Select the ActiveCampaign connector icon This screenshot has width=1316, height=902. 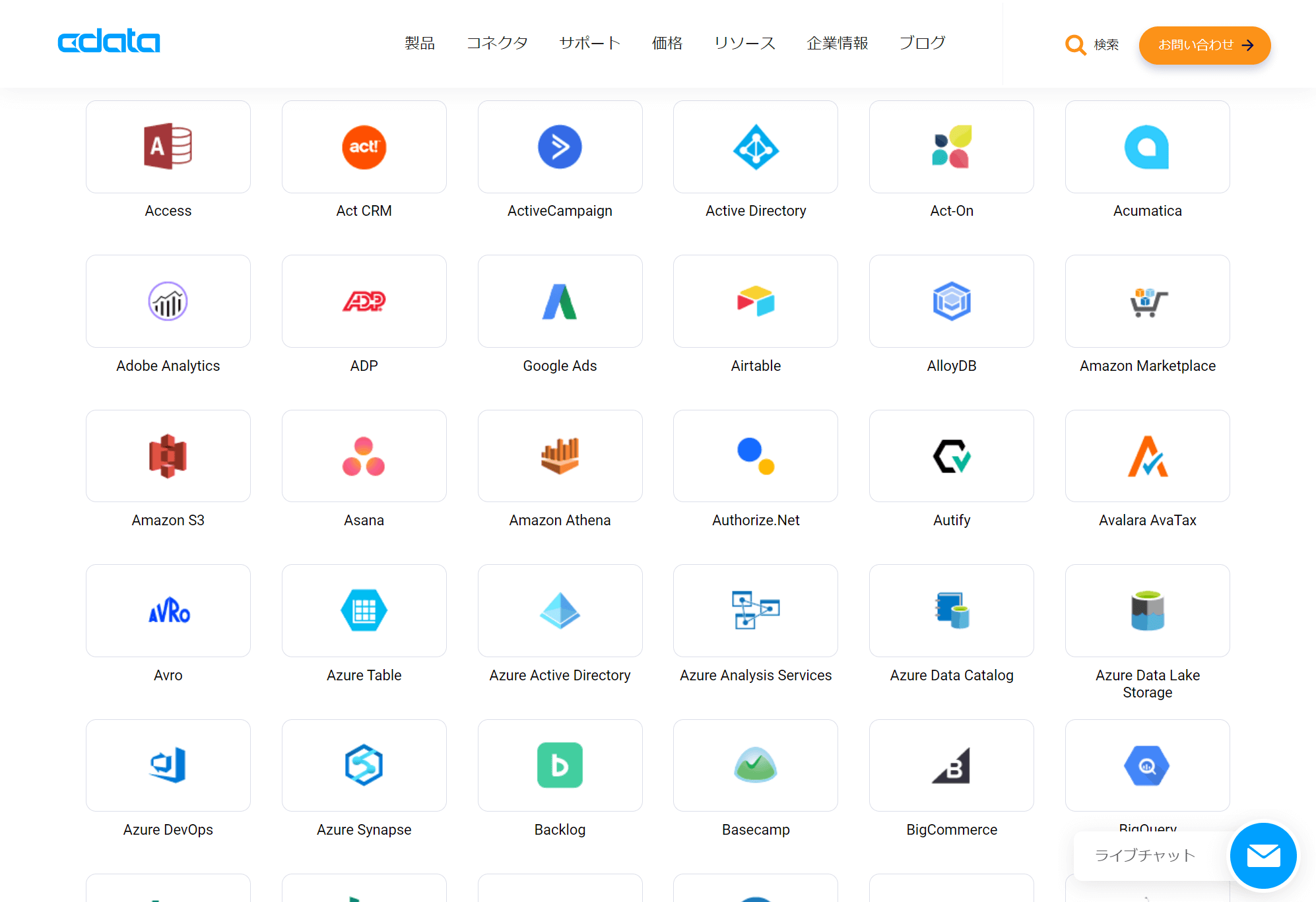pos(560,146)
